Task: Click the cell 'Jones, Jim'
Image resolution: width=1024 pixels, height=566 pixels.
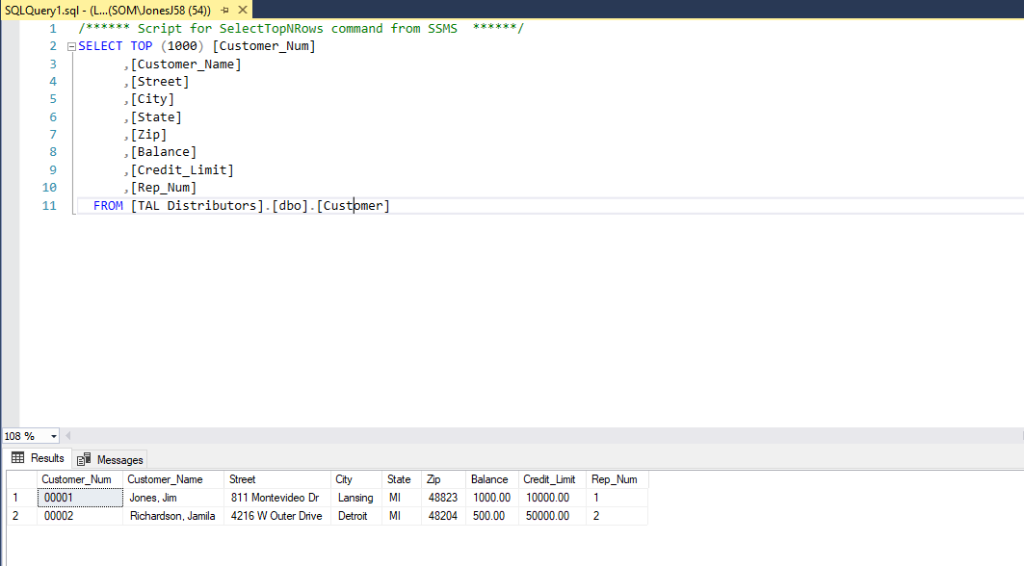Action: [x=173, y=497]
